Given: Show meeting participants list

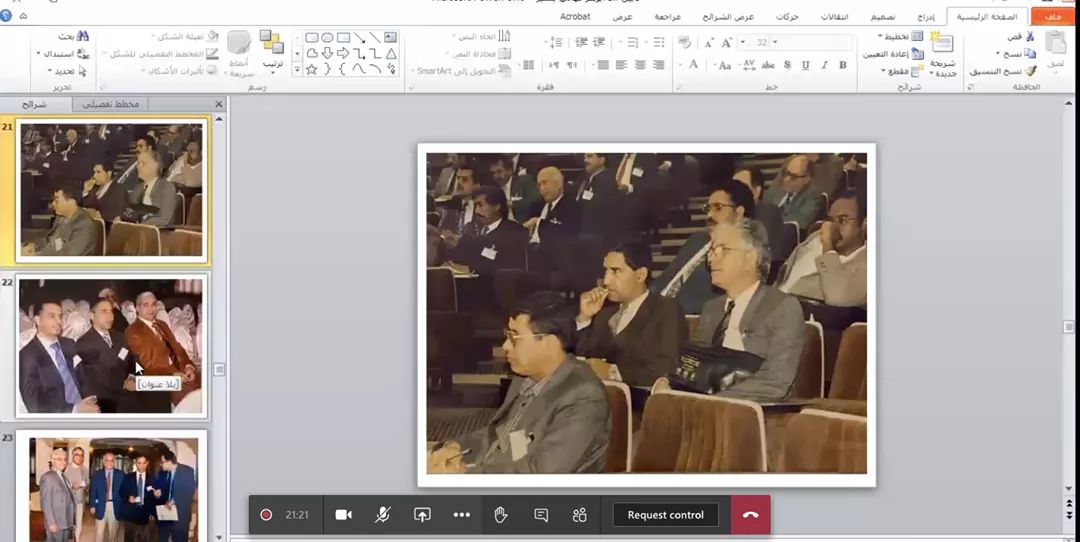Looking at the screenshot, I should pyautogui.click(x=580, y=515).
